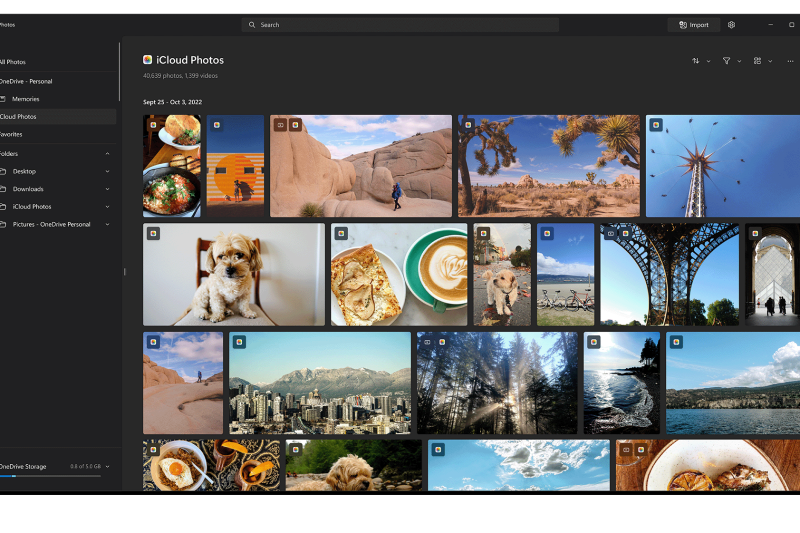The width and height of the screenshot is (800, 533).
Task: Expand the sort dropdown chevron
Action: (708, 61)
